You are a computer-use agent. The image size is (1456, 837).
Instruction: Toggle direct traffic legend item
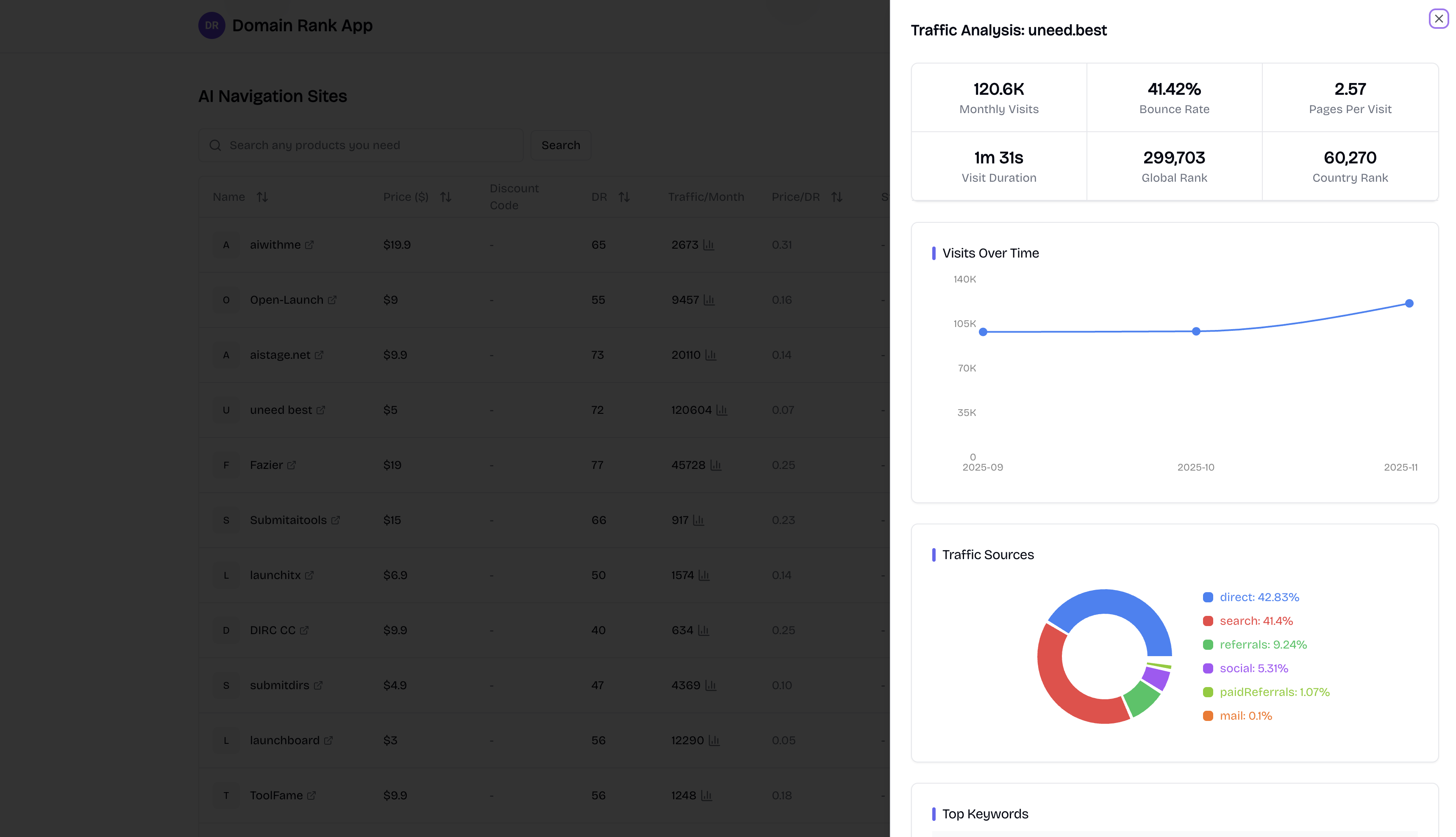pos(1251,597)
